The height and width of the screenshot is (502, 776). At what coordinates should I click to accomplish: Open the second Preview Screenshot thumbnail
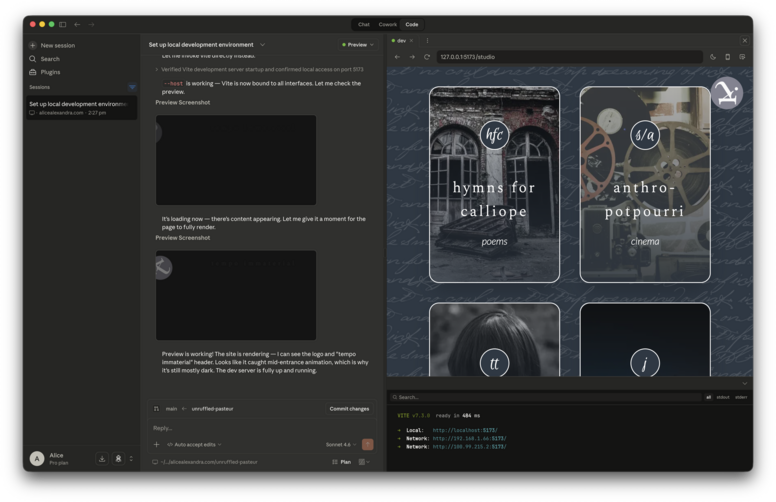236,295
